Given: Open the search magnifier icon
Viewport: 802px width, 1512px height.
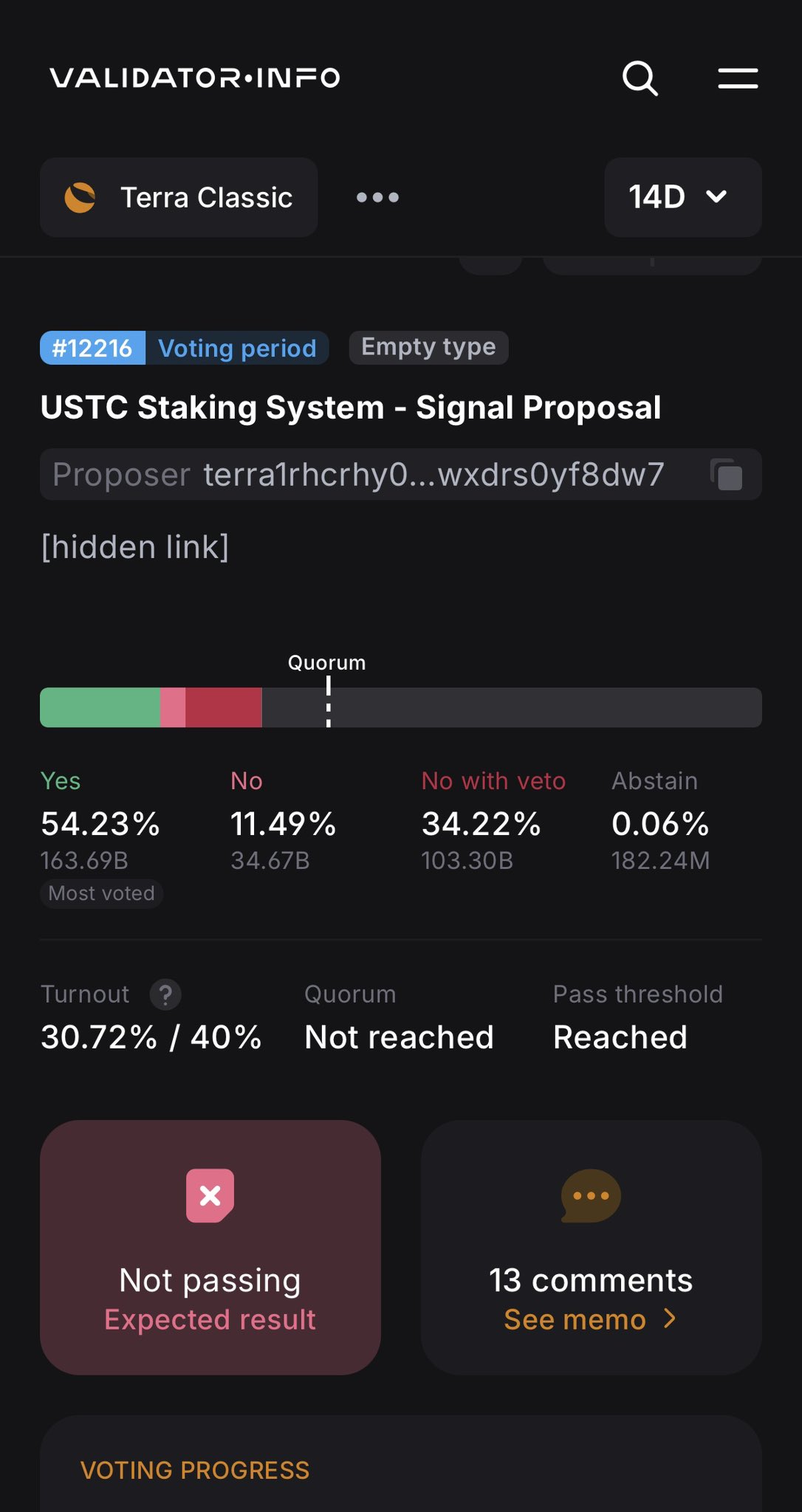Looking at the screenshot, I should coord(640,78).
